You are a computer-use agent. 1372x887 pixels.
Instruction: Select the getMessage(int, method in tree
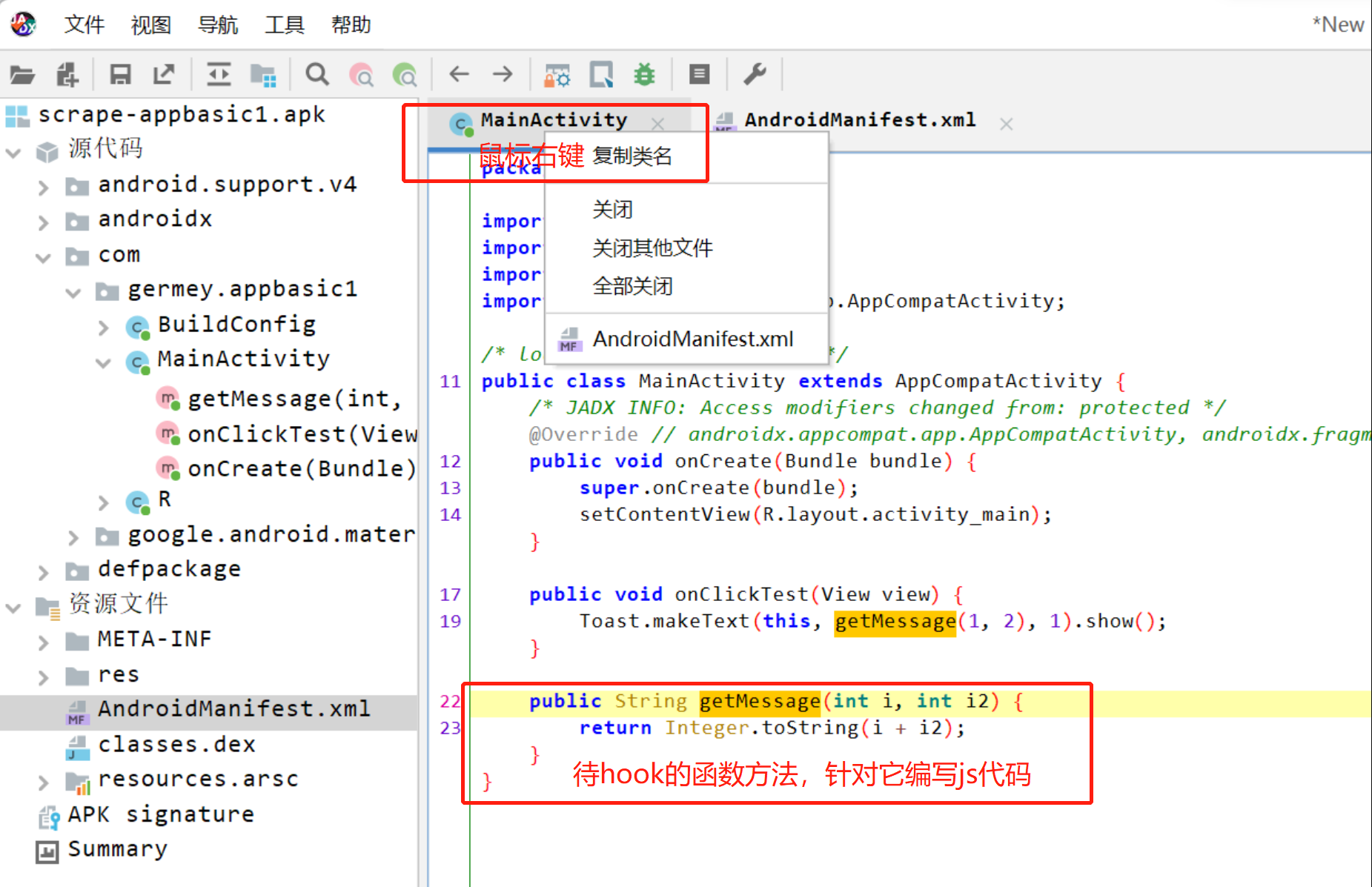pos(295,399)
